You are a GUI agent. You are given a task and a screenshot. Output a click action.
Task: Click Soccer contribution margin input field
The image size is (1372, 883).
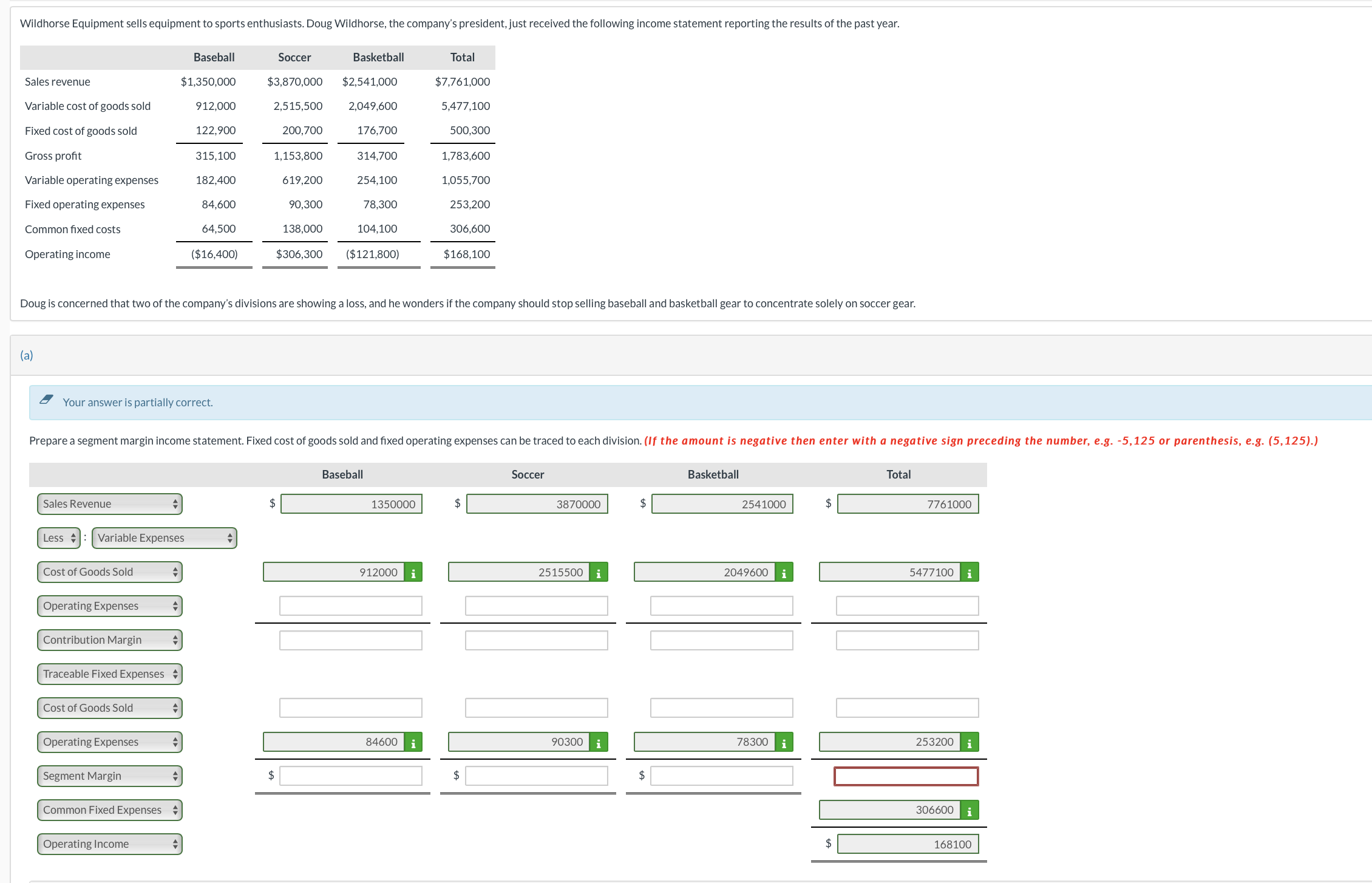click(x=536, y=640)
